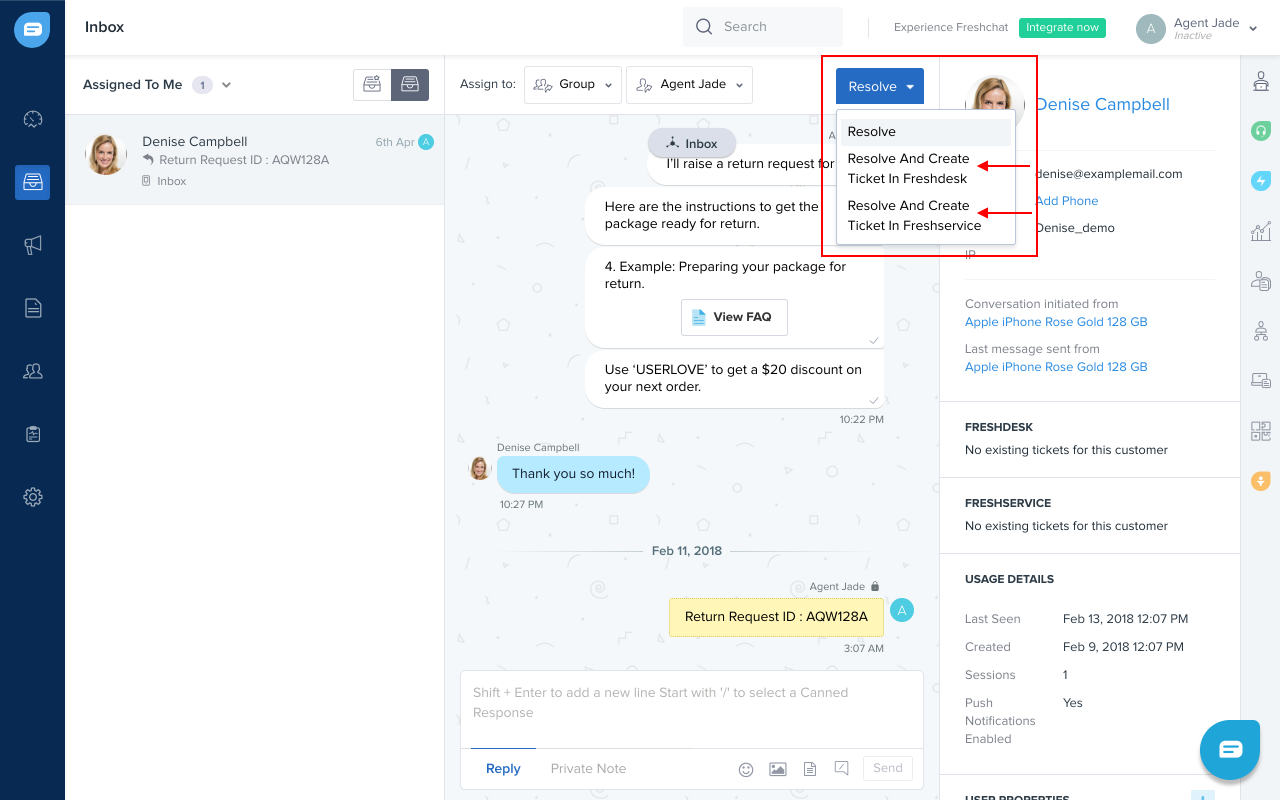This screenshot has width=1280, height=800.
Task: Open the Inbox icon in left sidebar
Action: tap(33, 182)
